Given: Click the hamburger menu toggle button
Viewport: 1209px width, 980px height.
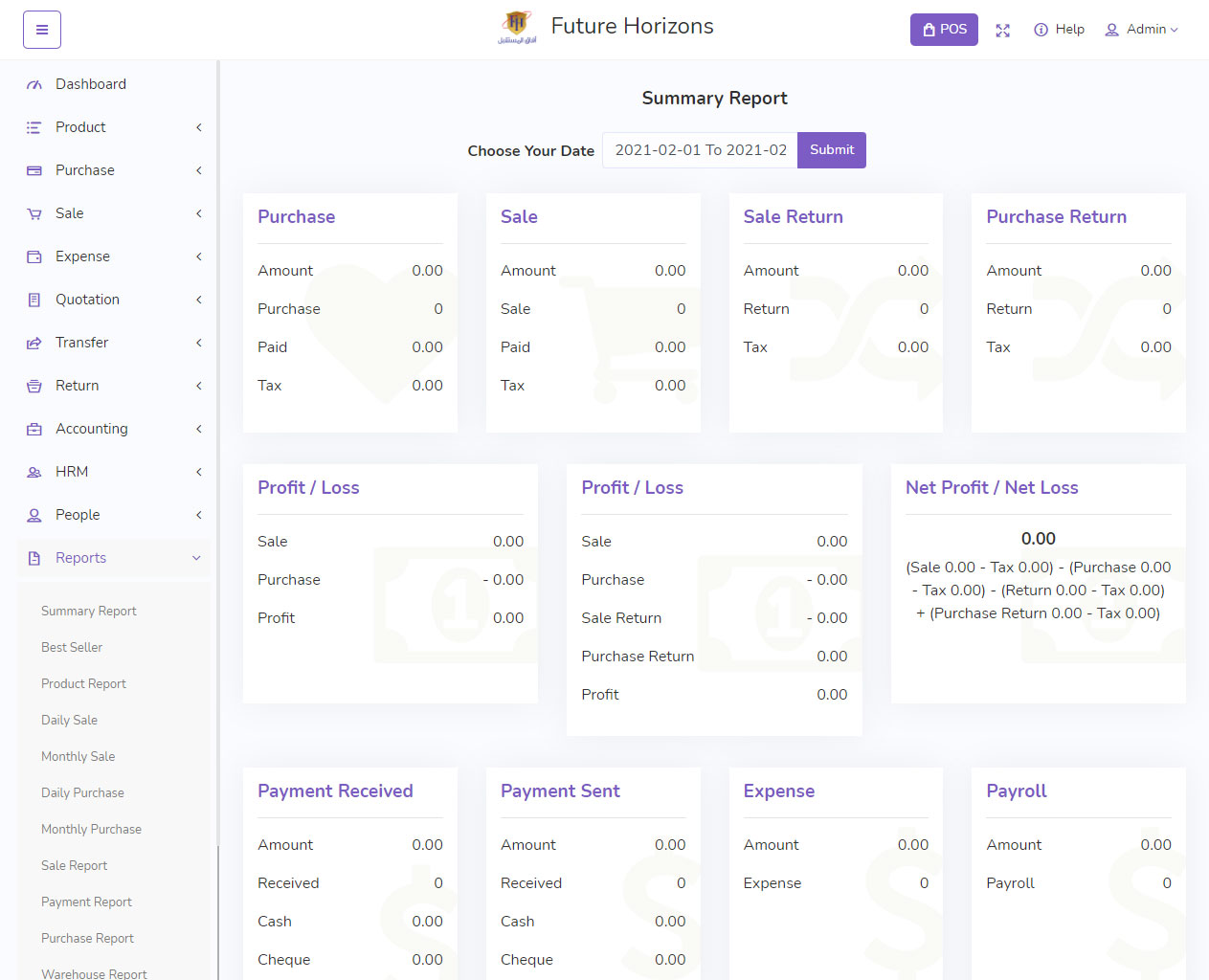Looking at the screenshot, I should coord(42,30).
